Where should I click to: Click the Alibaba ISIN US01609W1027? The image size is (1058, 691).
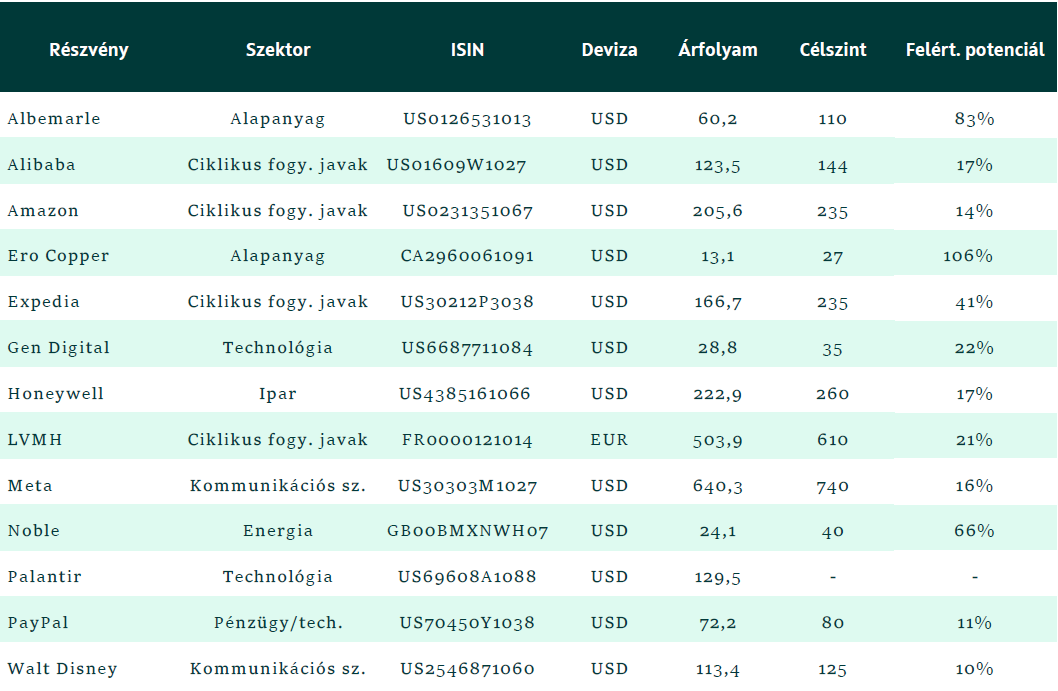456,165
